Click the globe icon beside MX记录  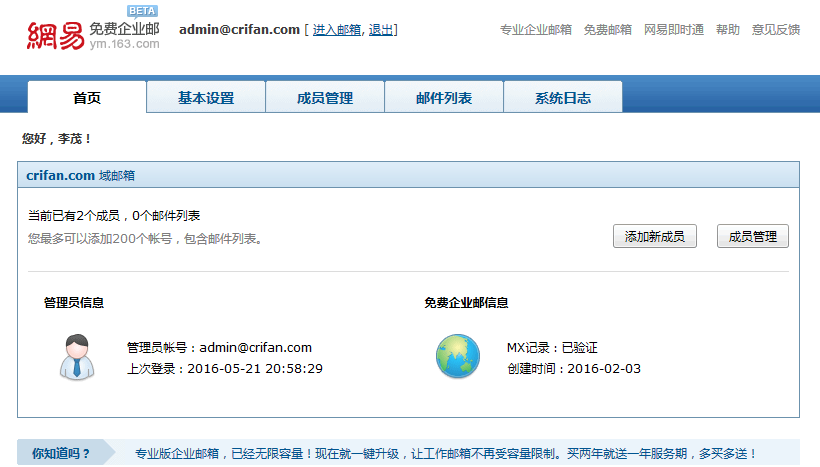coord(458,356)
